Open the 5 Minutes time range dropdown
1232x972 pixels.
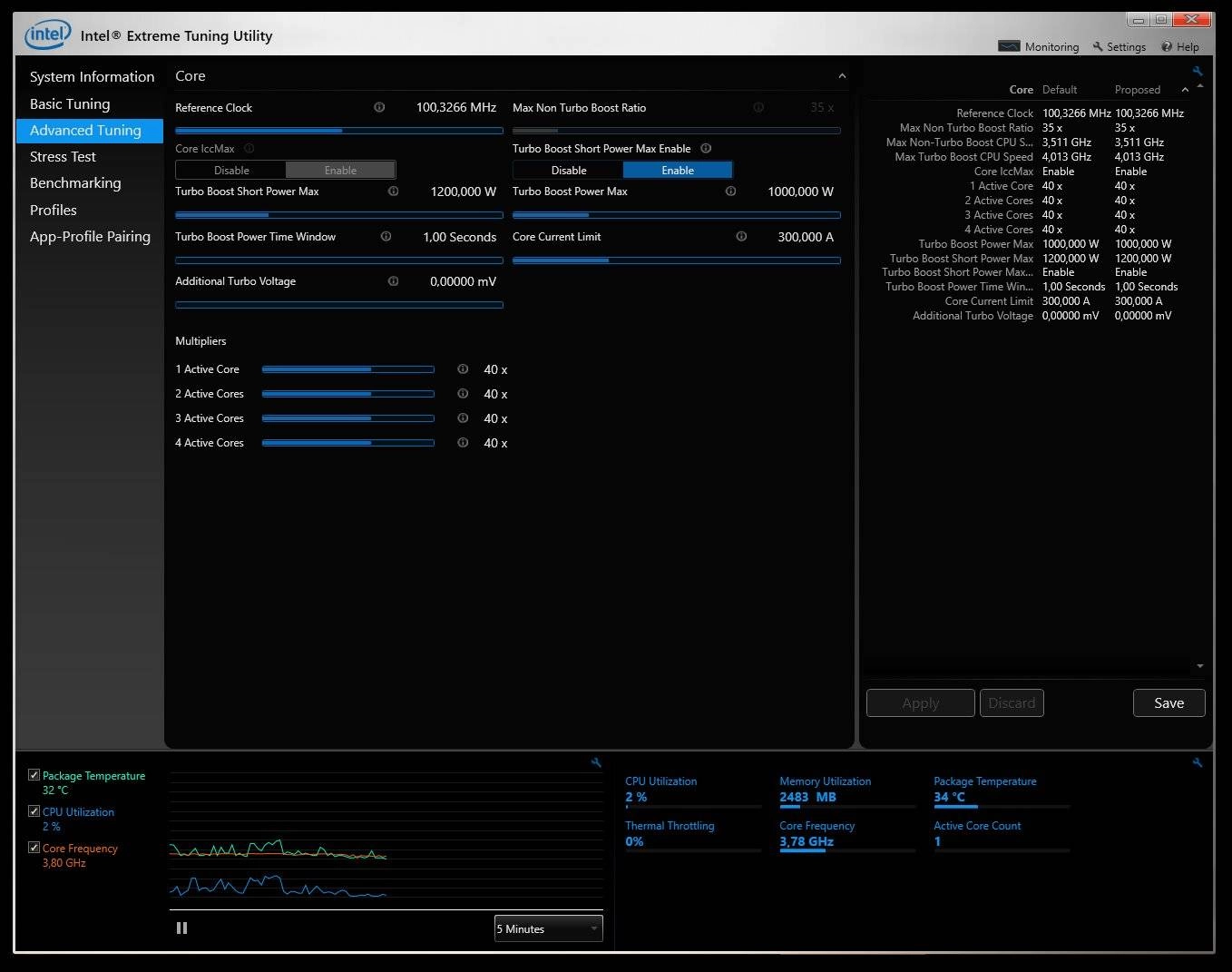point(547,928)
